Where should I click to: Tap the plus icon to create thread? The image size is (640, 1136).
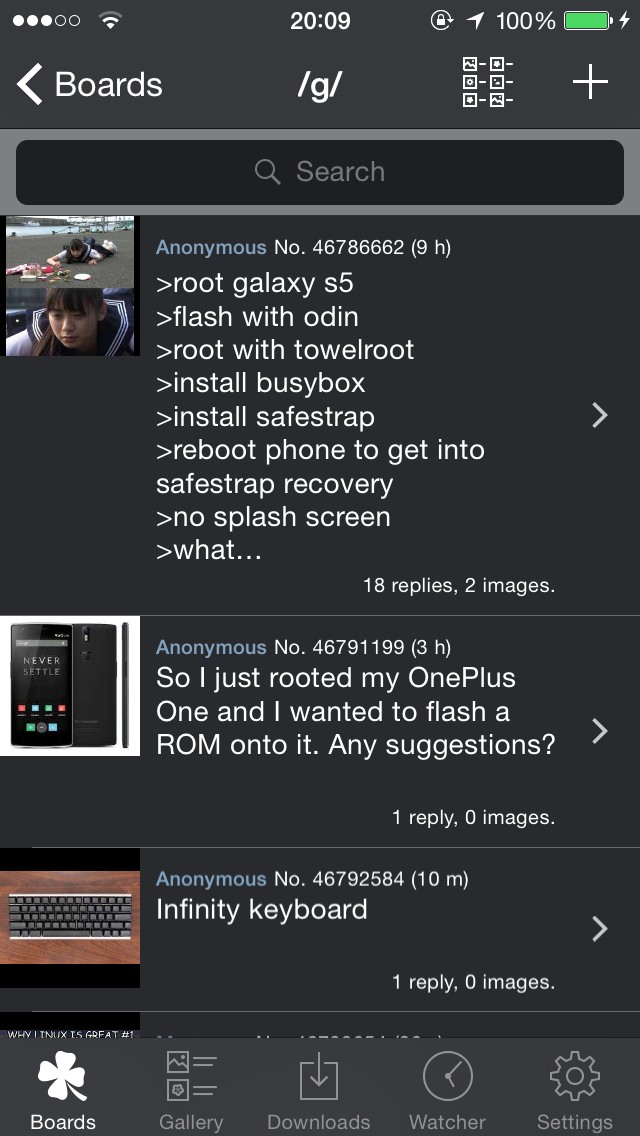pyautogui.click(x=591, y=82)
